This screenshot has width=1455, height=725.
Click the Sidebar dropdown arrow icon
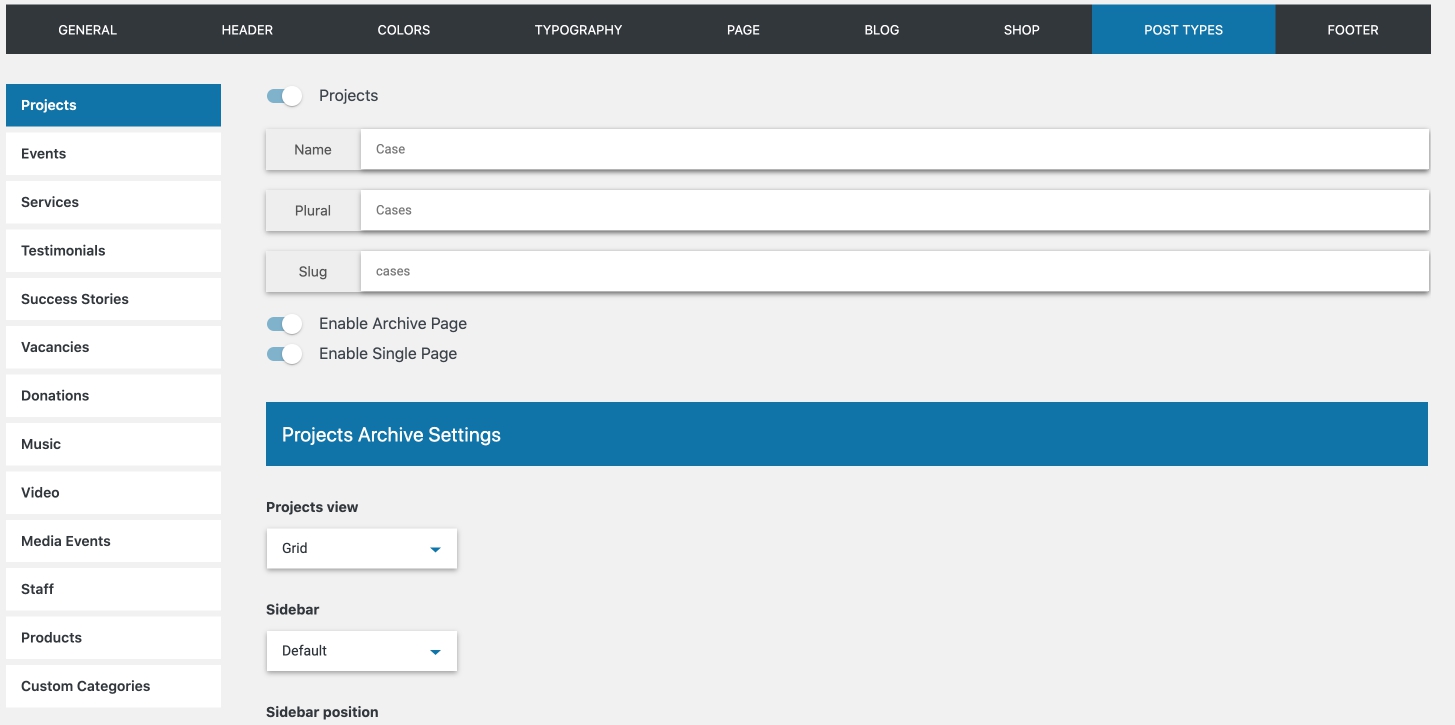435,651
